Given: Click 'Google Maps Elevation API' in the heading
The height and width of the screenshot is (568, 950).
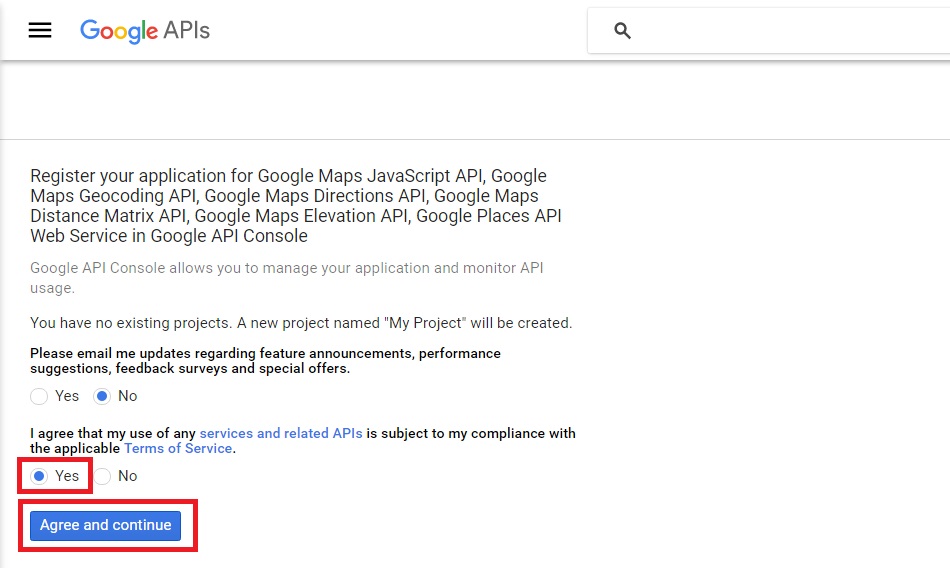Looking at the screenshot, I should (302, 216).
